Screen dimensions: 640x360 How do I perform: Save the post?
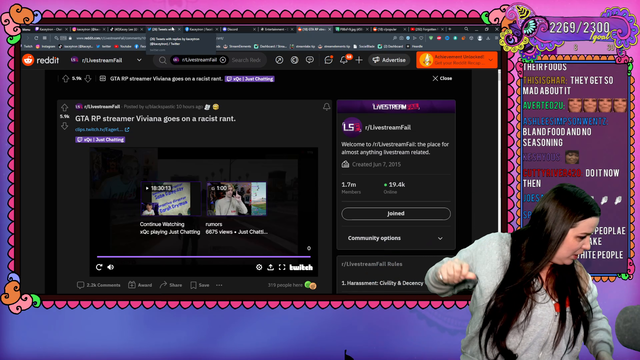[x=200, y=285]
